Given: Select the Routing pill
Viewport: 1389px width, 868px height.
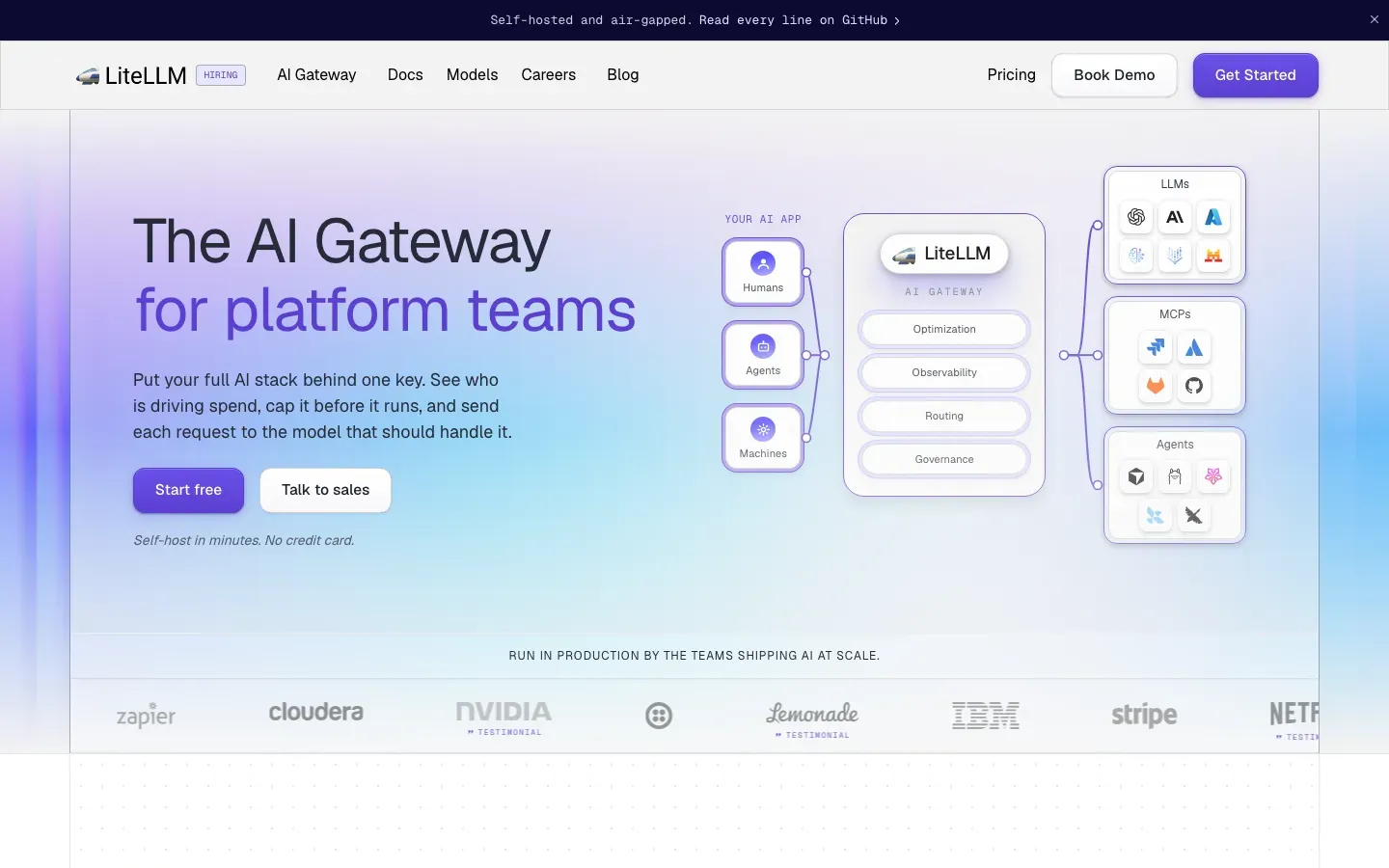Looking at the screenshot, I should click(x=944, y=416).
